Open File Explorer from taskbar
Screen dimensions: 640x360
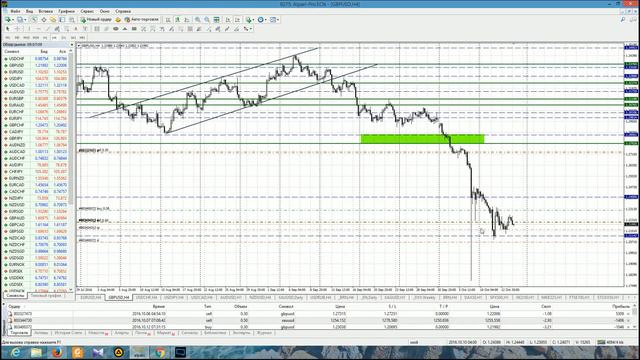click(x=36, y=352)
